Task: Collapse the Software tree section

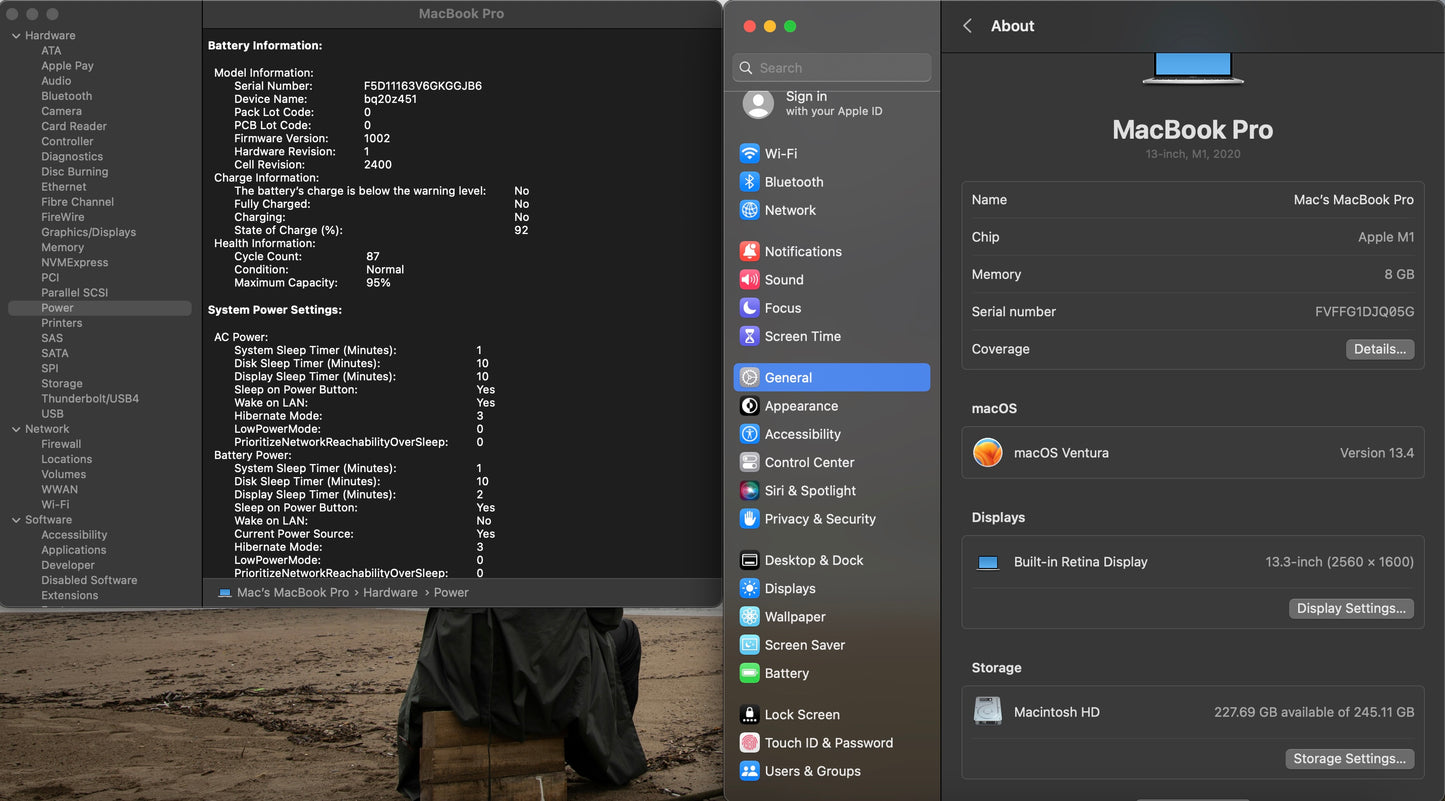Action: tap(16, 520)
